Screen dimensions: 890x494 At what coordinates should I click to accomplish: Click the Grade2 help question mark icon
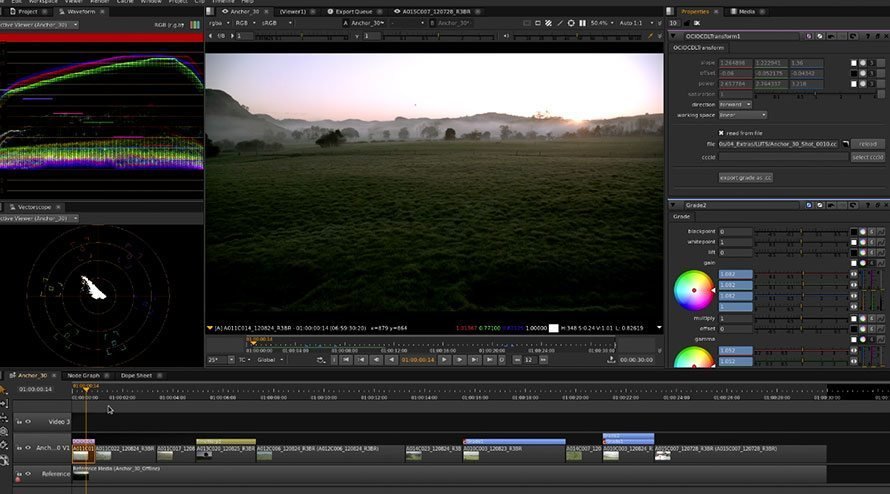pyautogui.click(x=868, y=205)
